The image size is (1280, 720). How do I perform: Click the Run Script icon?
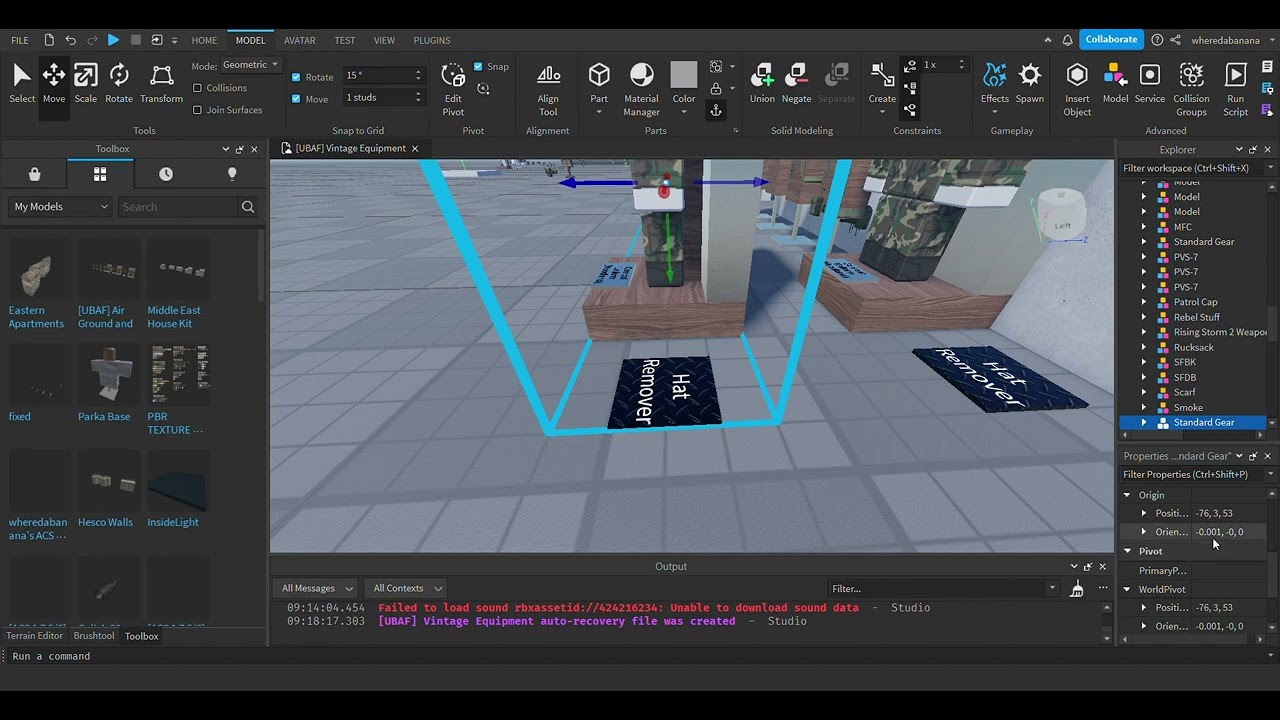pos(1236,80)
